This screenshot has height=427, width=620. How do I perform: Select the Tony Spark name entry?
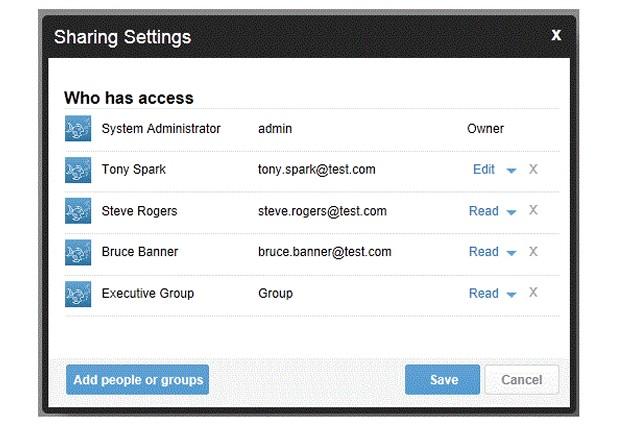(x=134, y=170)
